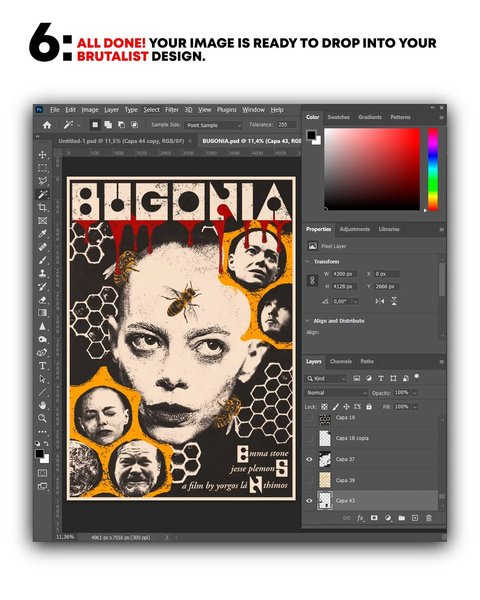Image resolution: width=480 pixels, height=600 pixels.
Task: Show the Capa 19 layer
Action: click(x=309, y=418)
